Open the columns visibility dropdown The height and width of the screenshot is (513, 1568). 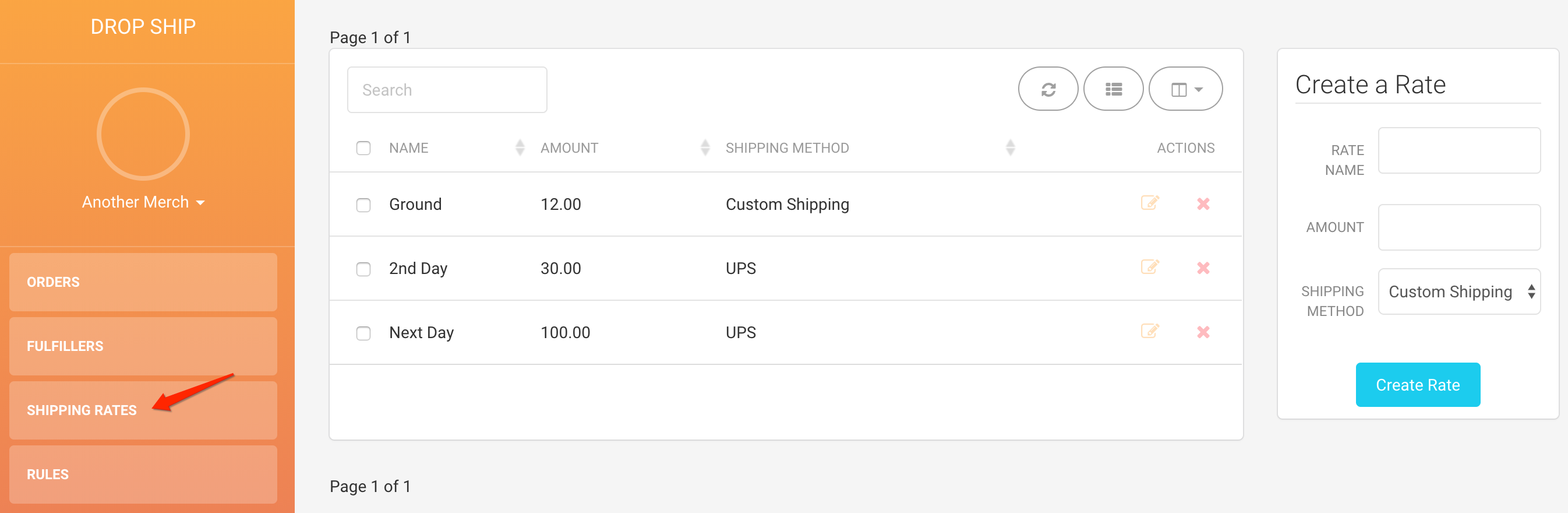1185,89
